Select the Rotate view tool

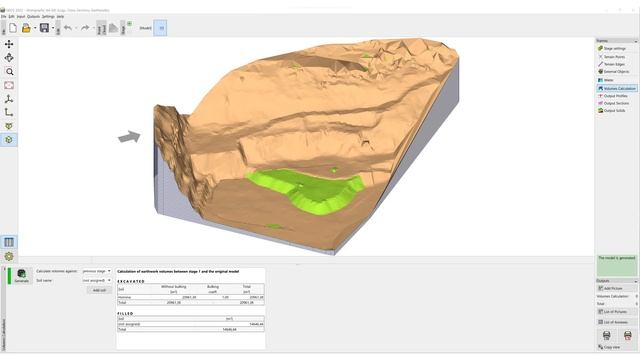click(x=9, y=58)
